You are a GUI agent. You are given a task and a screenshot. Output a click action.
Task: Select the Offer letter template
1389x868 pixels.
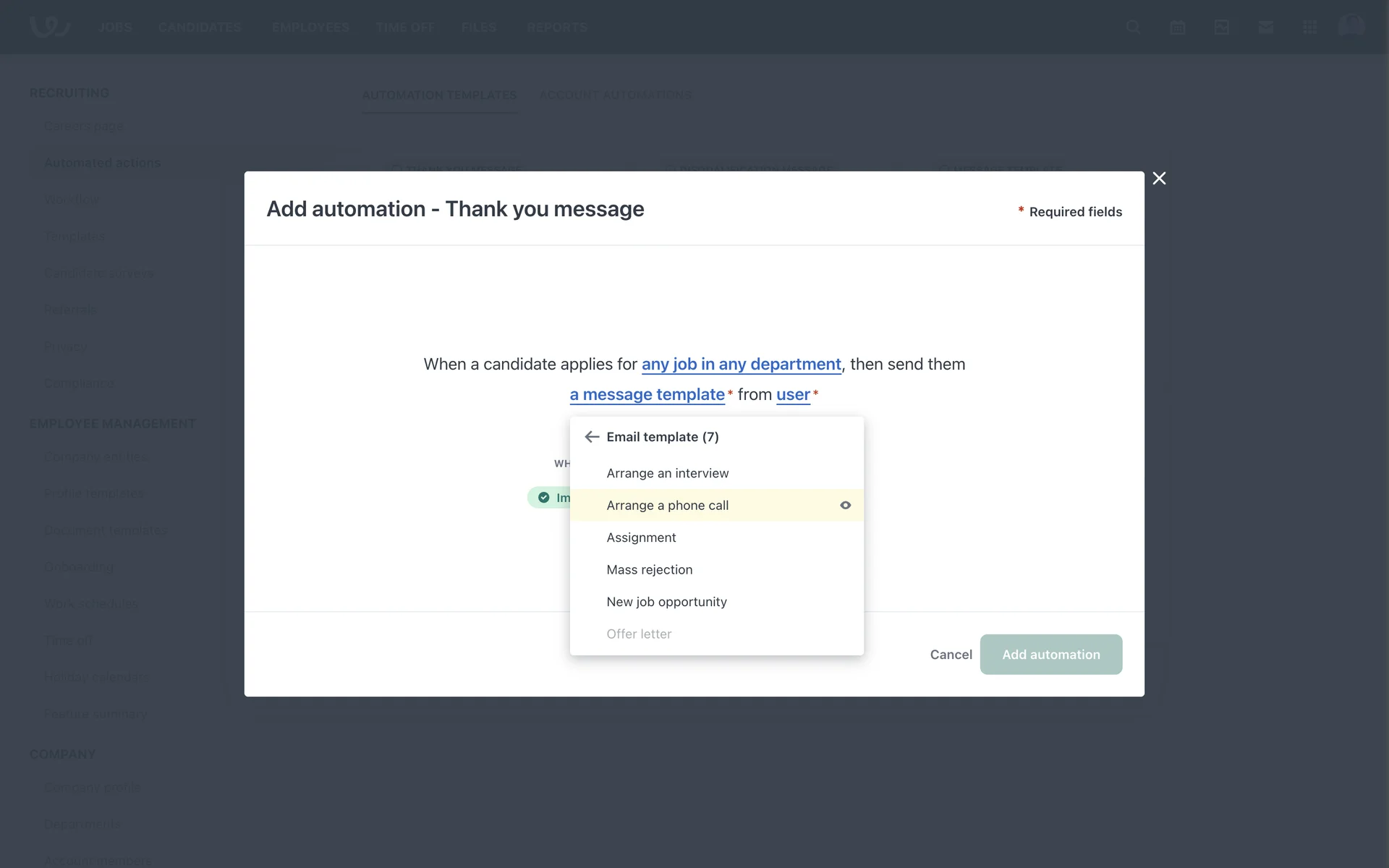[639, 634]
